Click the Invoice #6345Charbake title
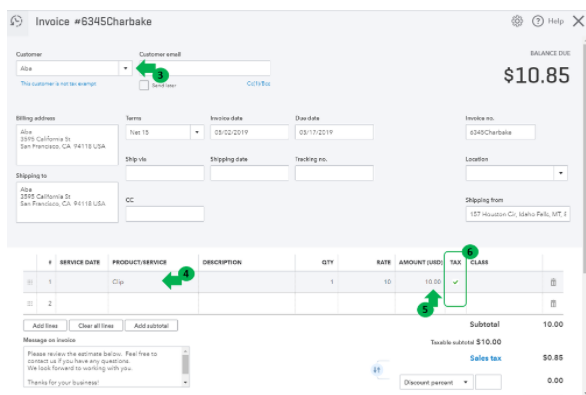The height and width of the screenshot is (395, 586). point(93,21)
